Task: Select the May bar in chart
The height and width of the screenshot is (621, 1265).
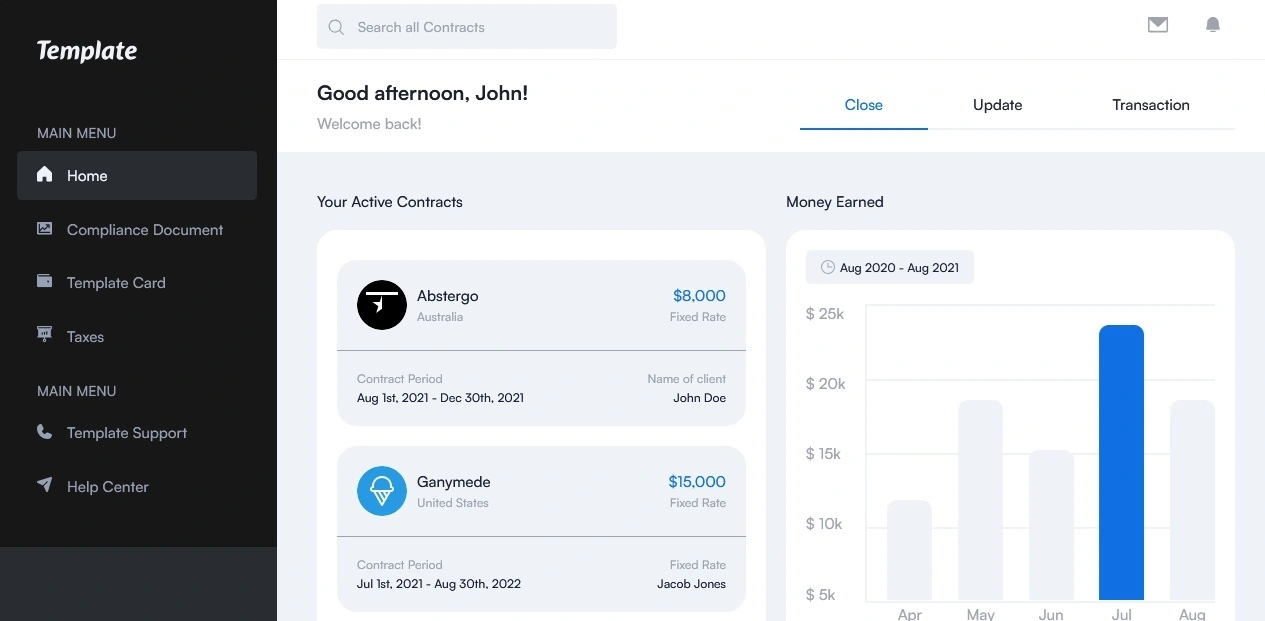Action: point(980,500)
